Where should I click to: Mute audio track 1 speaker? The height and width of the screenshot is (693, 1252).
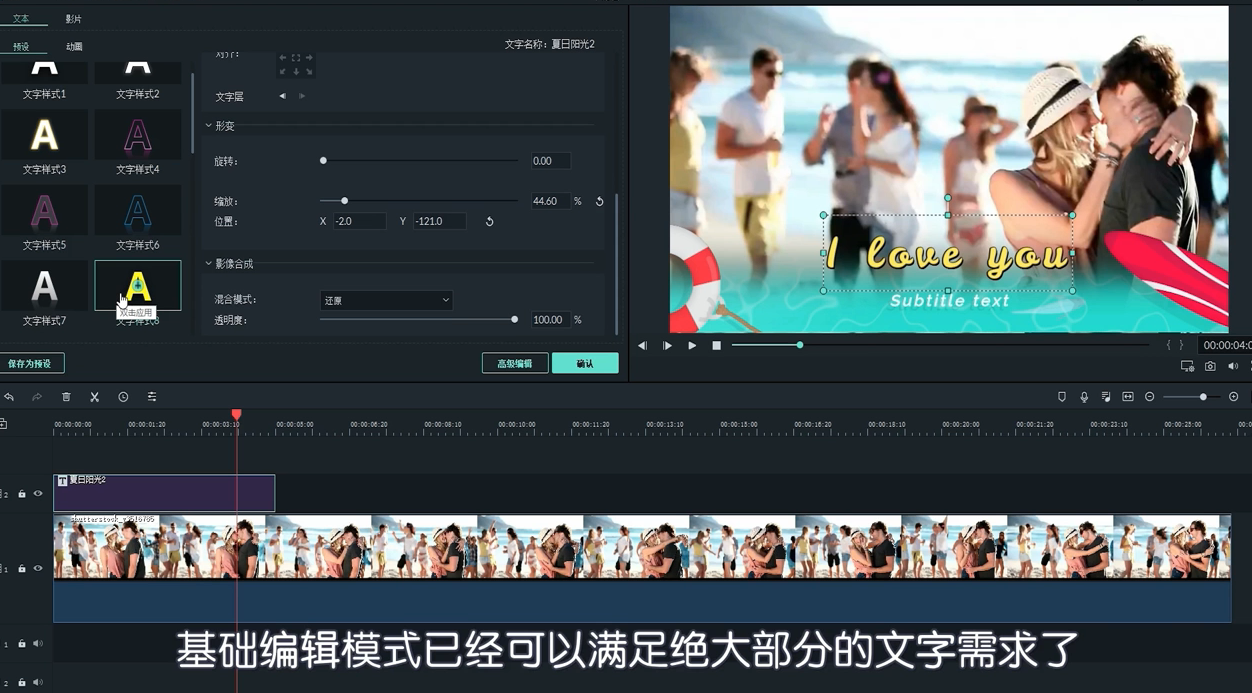point(38,644)
